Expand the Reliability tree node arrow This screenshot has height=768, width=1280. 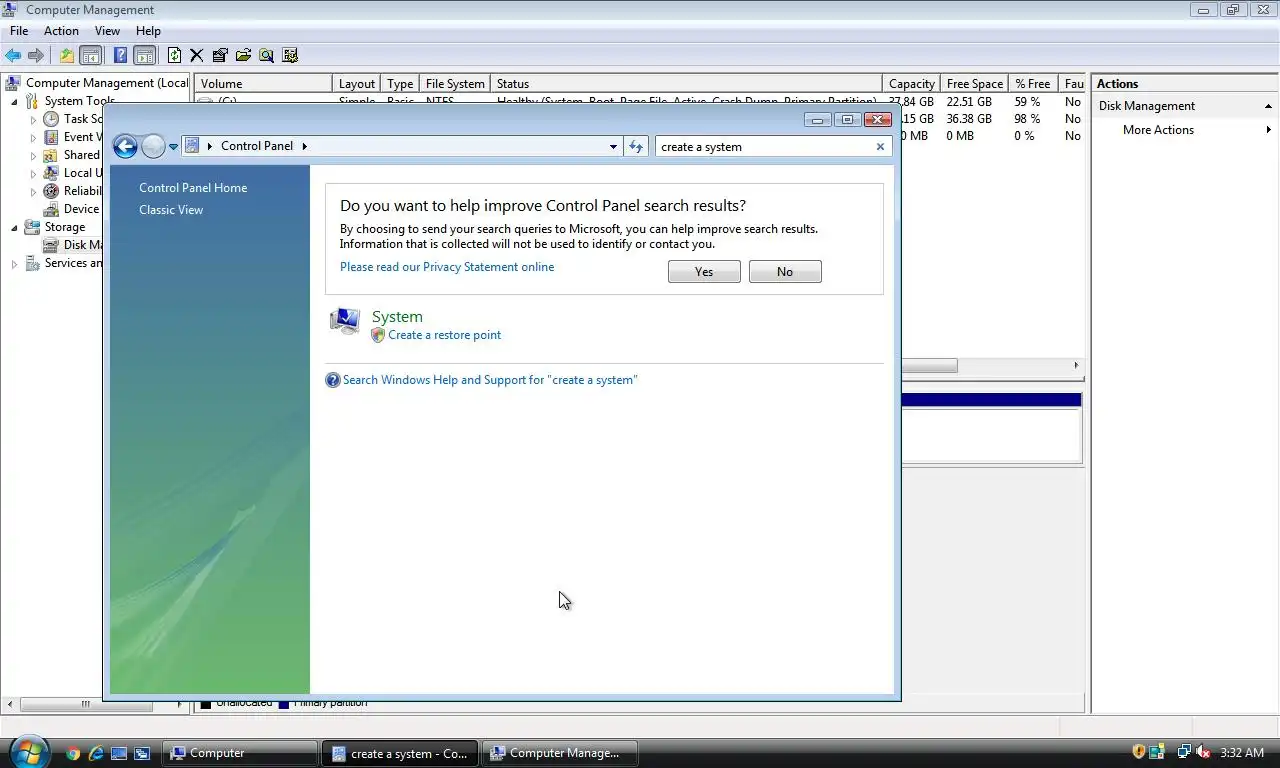[33, 191]
